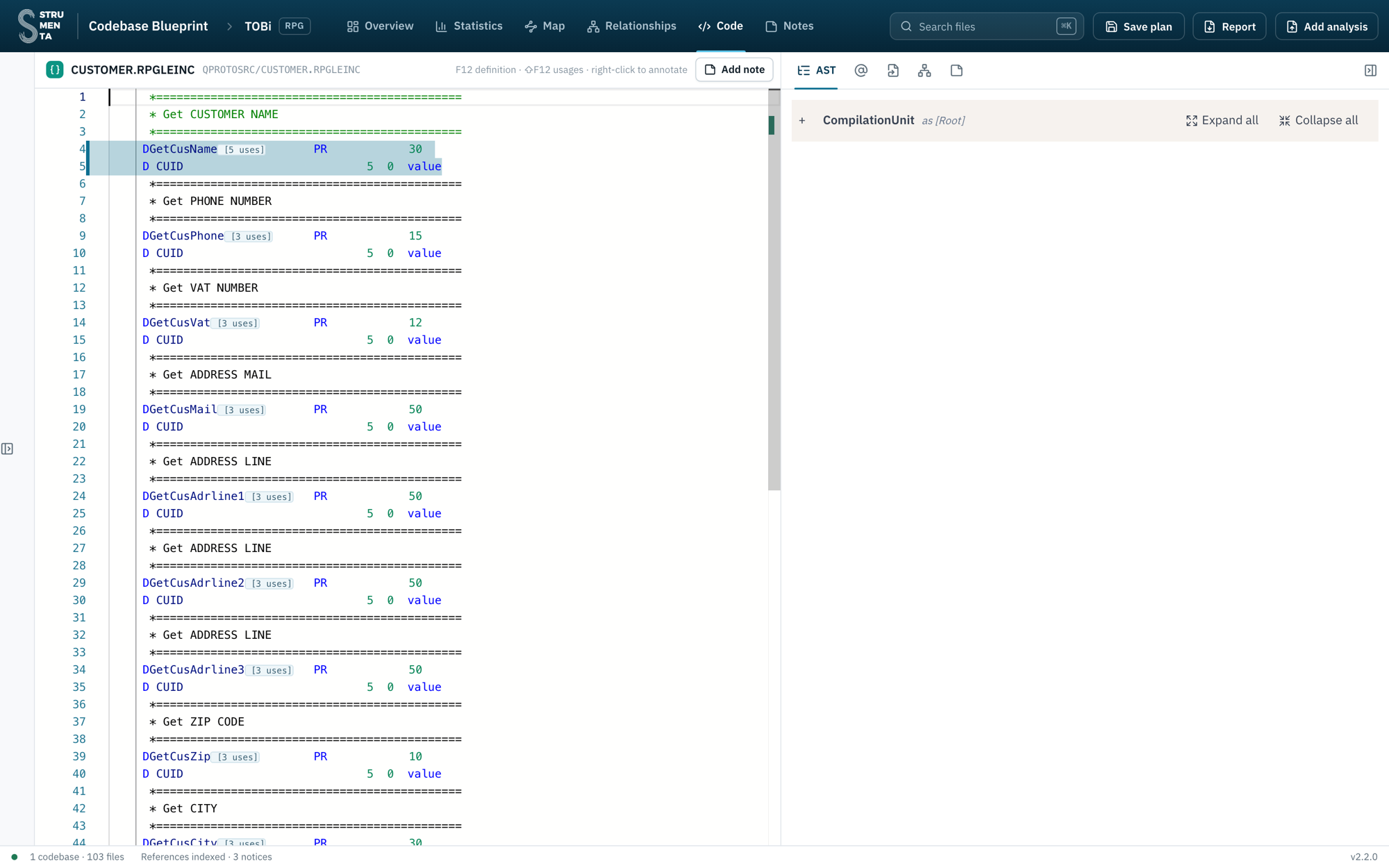Click the TOBi project breadcrumb
The image size is (1389, 868).
258,26
